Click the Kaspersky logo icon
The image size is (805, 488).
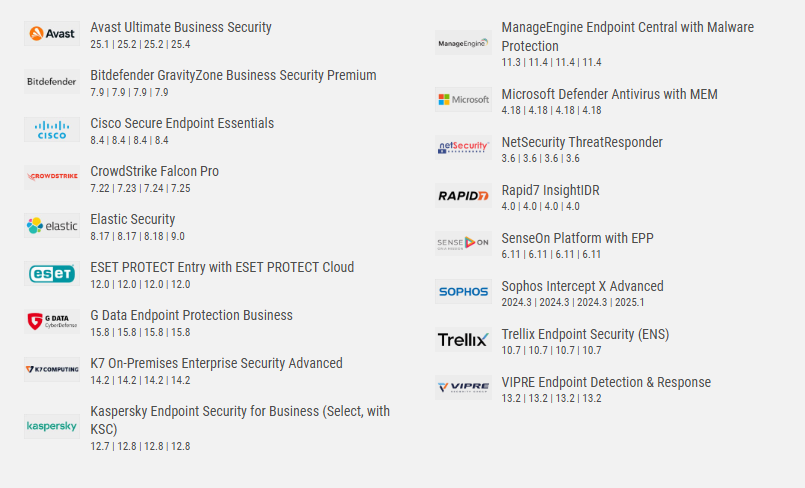pyautogui.click(x=52, y=426)
